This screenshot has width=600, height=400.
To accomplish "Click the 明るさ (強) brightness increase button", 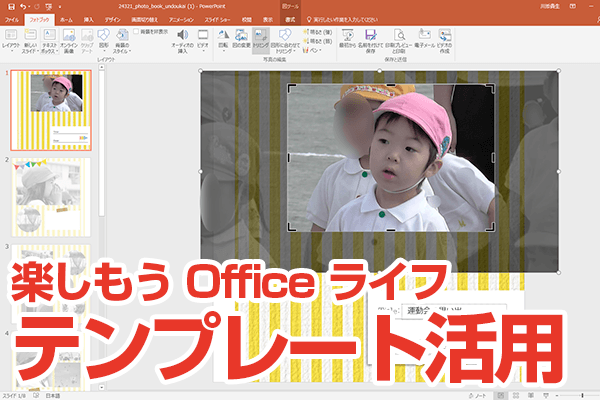I will point(317,32).
